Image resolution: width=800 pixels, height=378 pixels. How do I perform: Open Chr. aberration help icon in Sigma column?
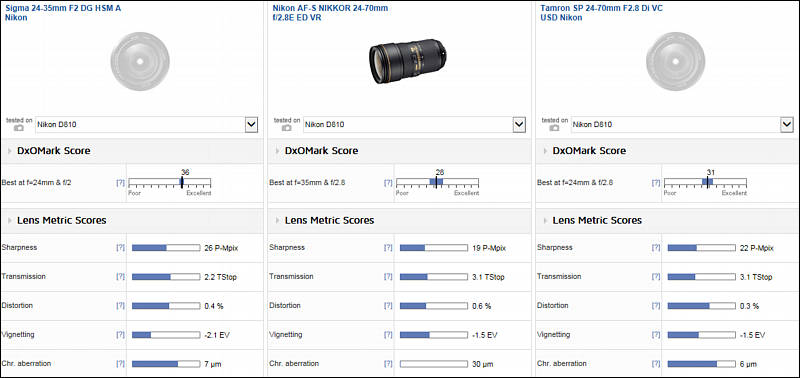click(x=120, y=364)
